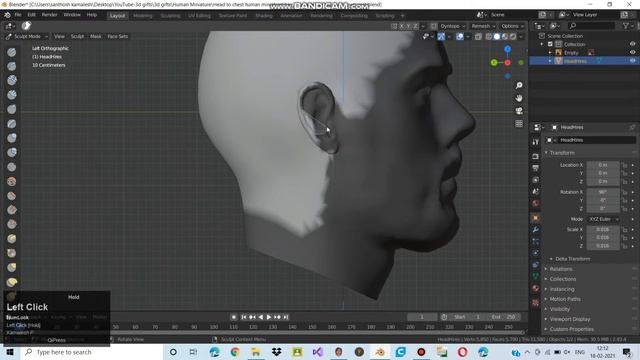Toggle camera view gizmo icon

tap(519, 111)
